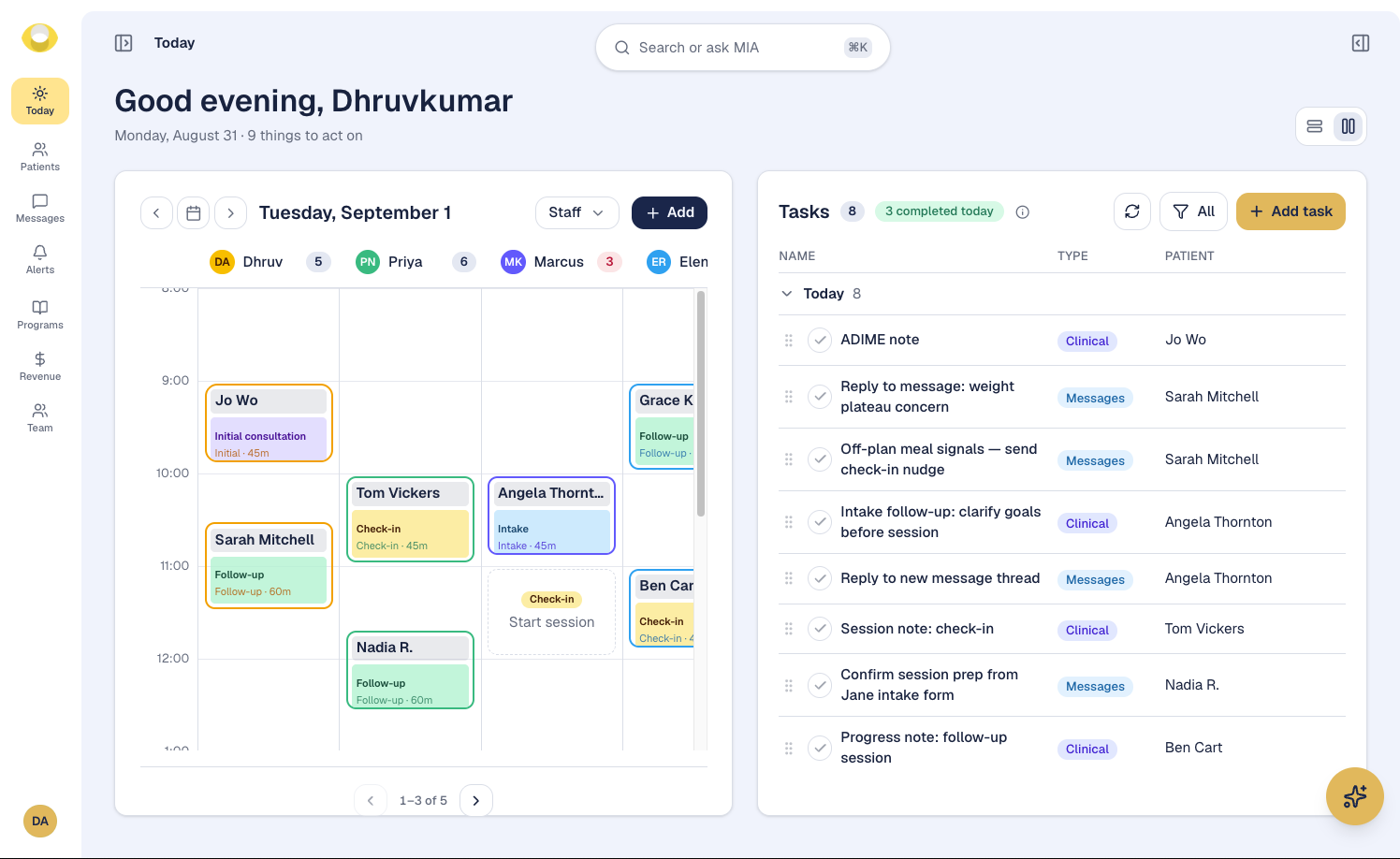This screenshot has height=859, width=1400.
Task: Open Team in the sidebar
Action: pos(40,417)
